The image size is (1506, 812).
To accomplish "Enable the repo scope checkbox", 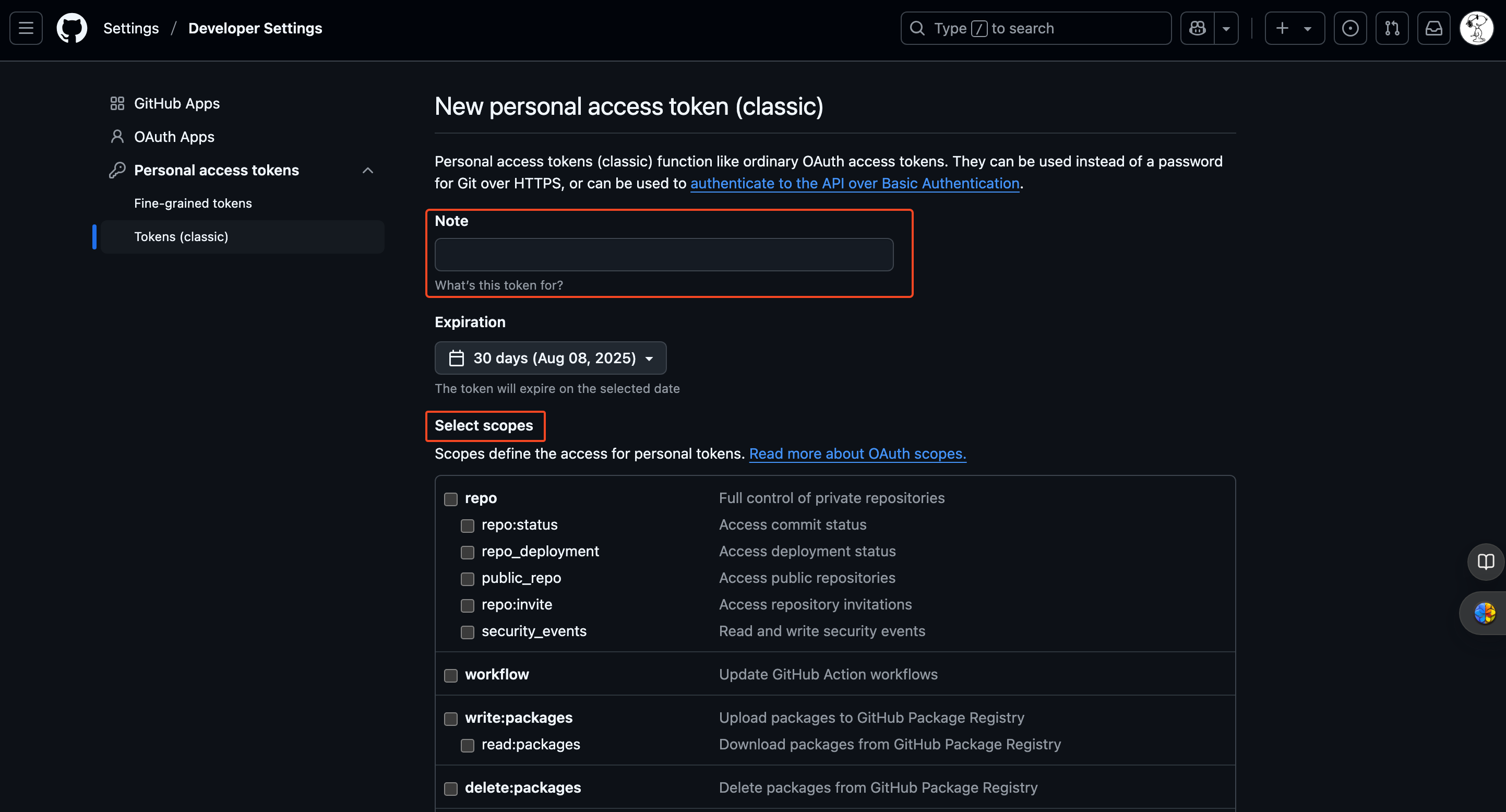I will 451,499.
